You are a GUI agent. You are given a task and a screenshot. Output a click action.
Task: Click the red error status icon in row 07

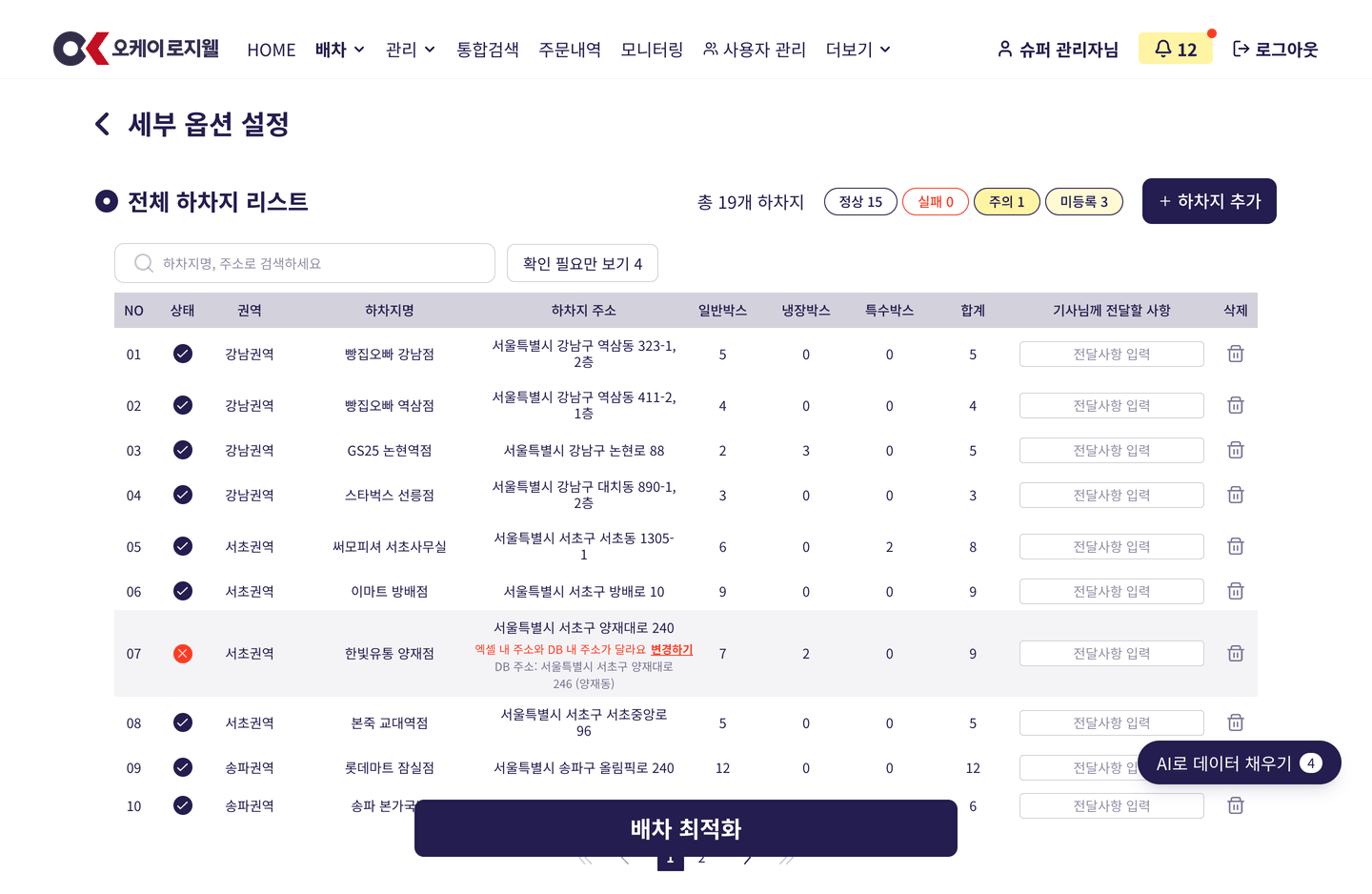[x=183, y=653]
